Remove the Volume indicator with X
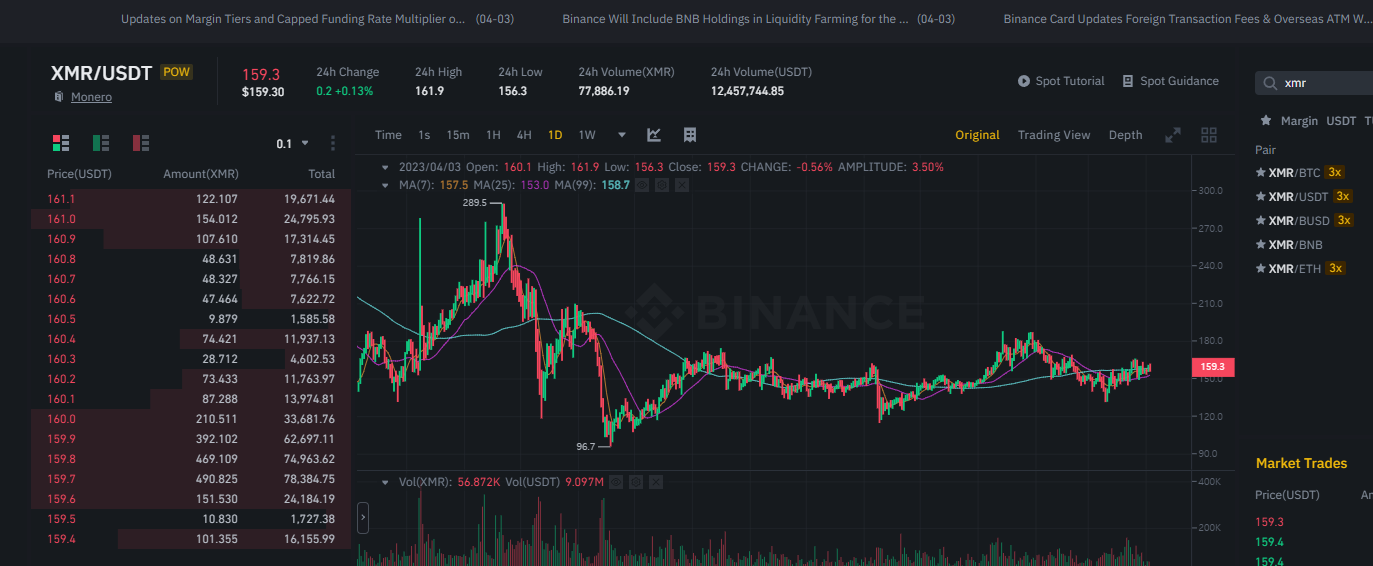Screen dimensions: 1373x566 click(x=655, y=482)
